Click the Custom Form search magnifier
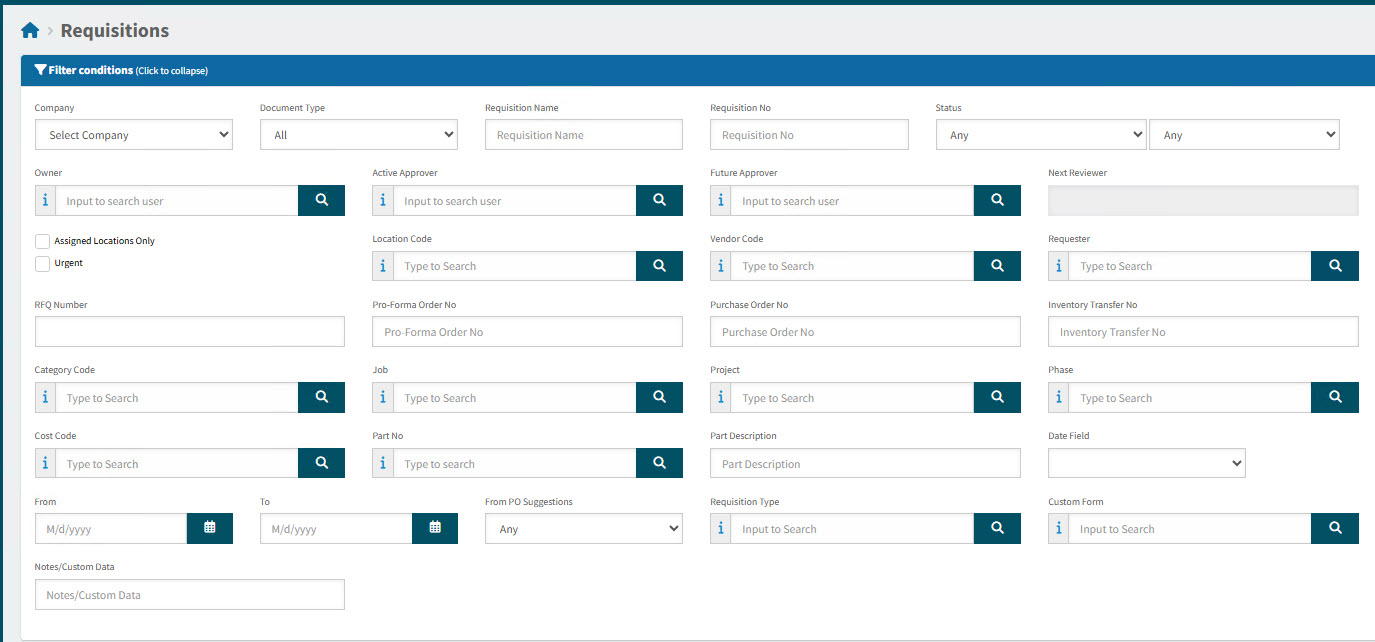This screenshot has height=642, width=1375. [x=1334, y=528]
